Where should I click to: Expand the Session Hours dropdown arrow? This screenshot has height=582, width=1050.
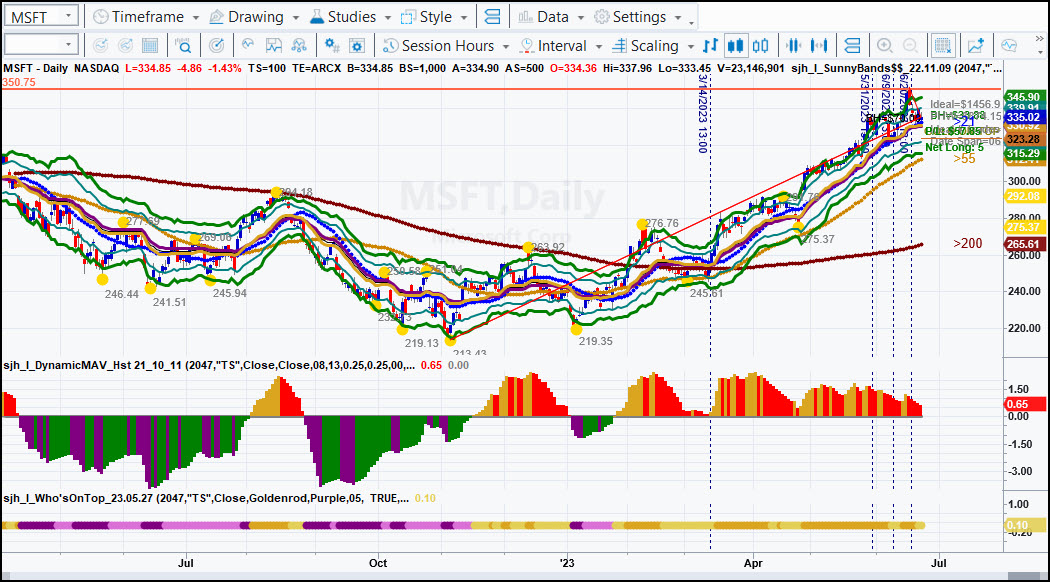point(506,46)
